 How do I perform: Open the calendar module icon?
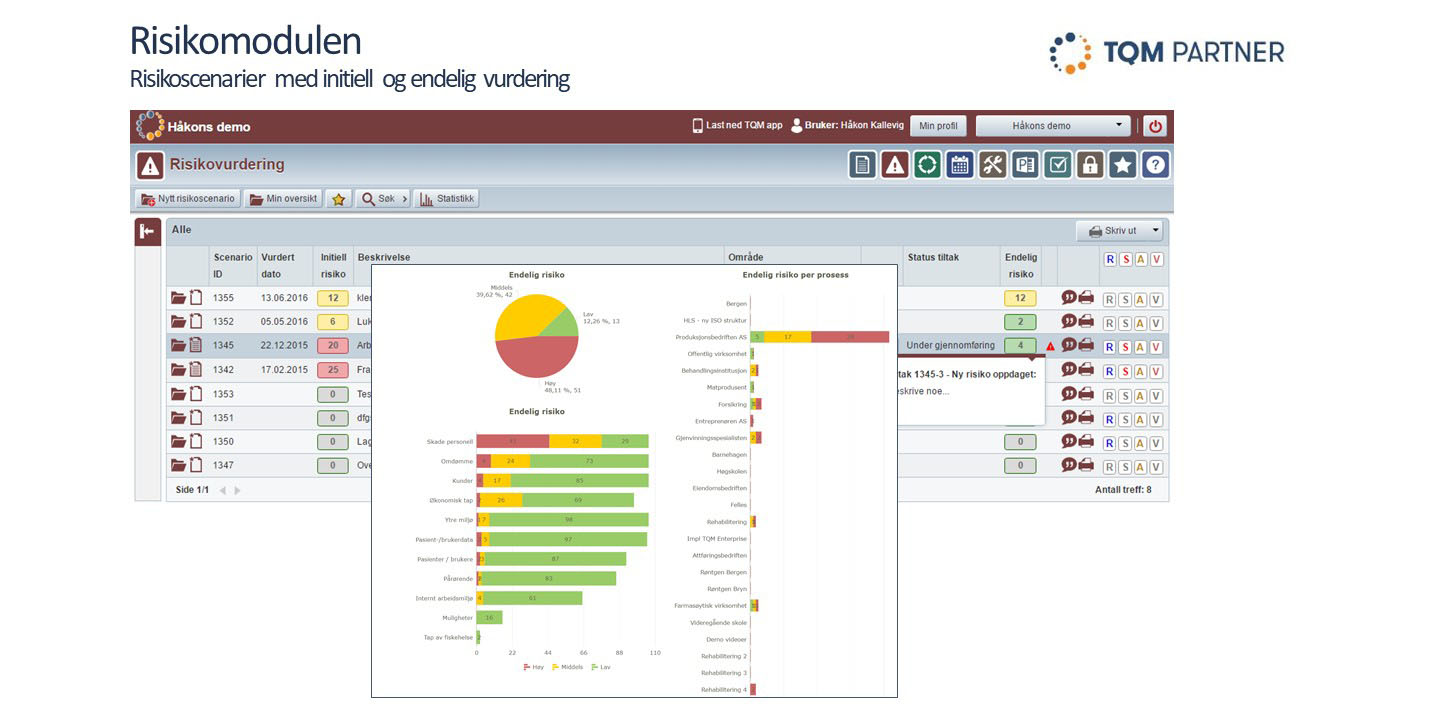(x=960, y=165)
